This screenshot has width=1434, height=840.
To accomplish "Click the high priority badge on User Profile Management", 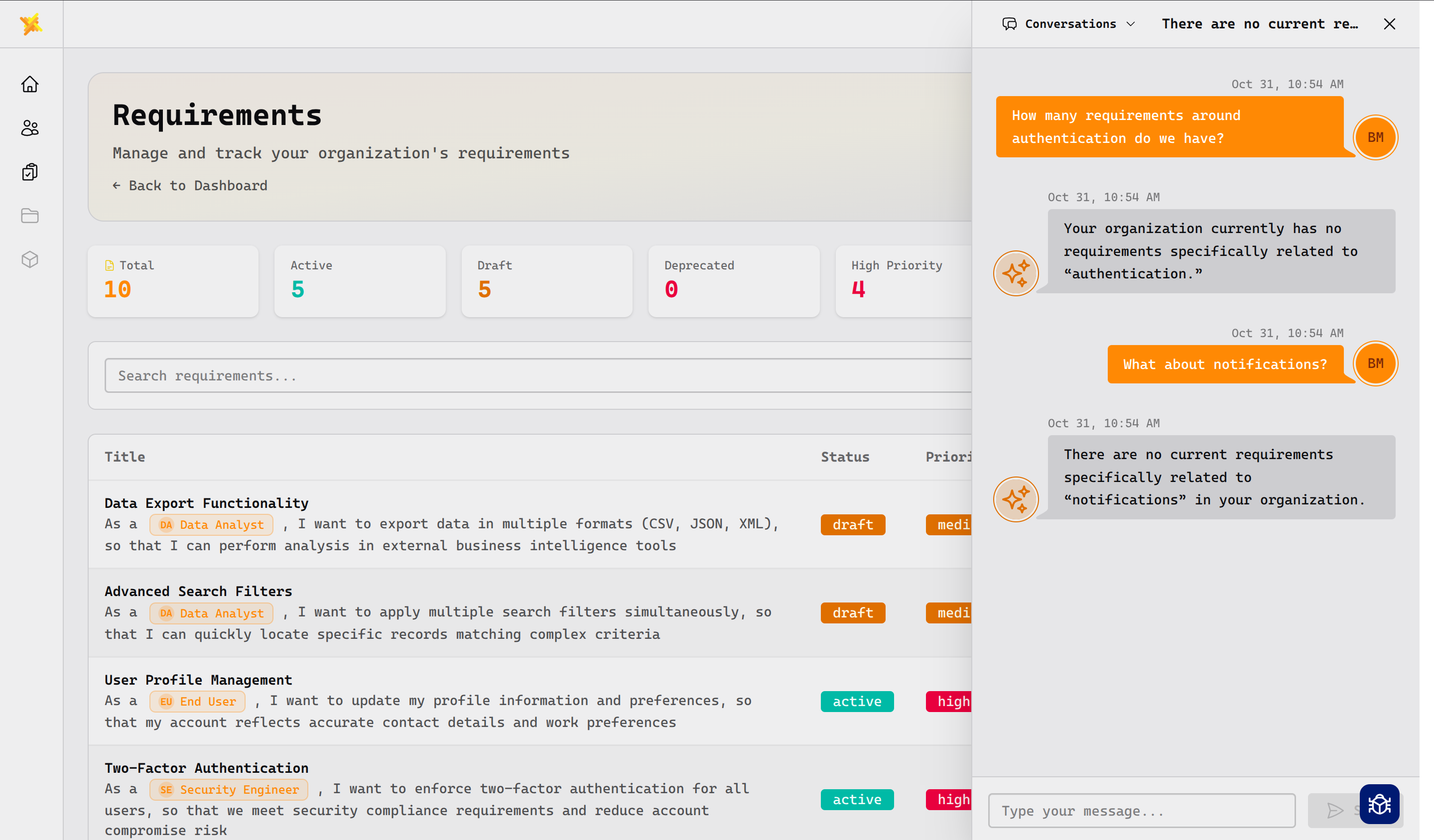I will pos(951,701).
